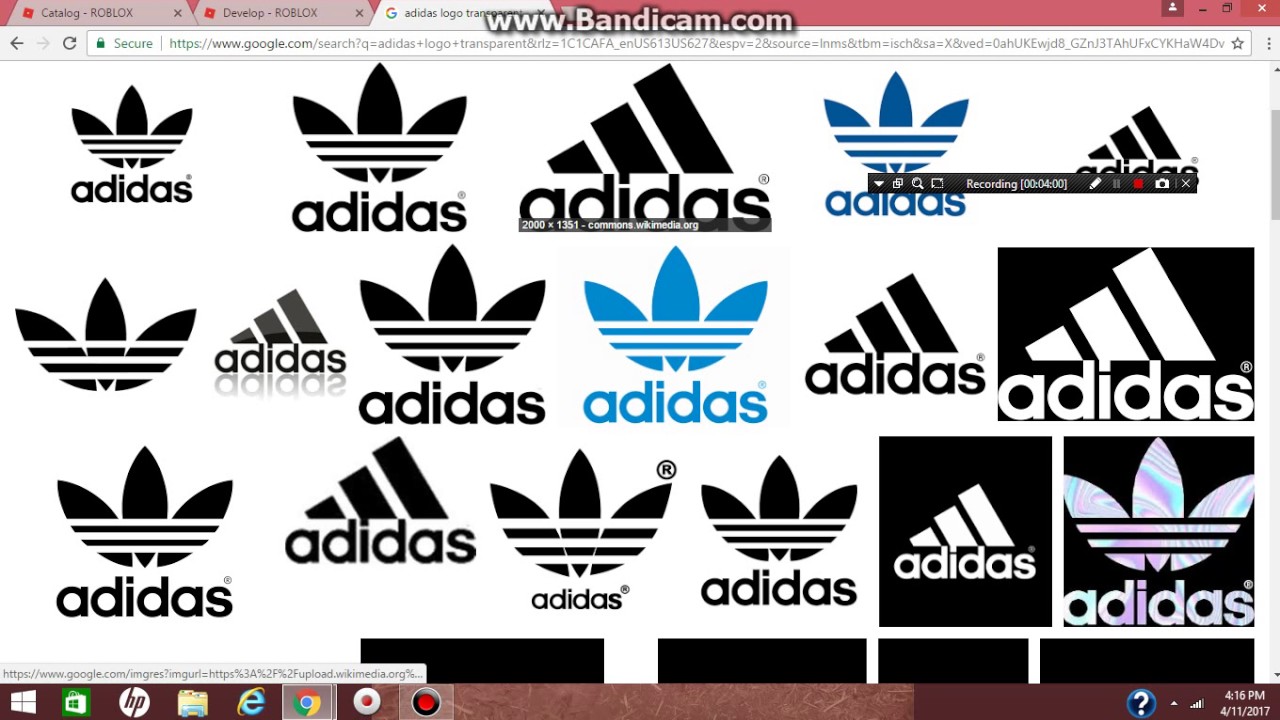Launch the Windows Store from the taskbar
The width and height of the screenshot is (1280, 720).
(75, 702)
